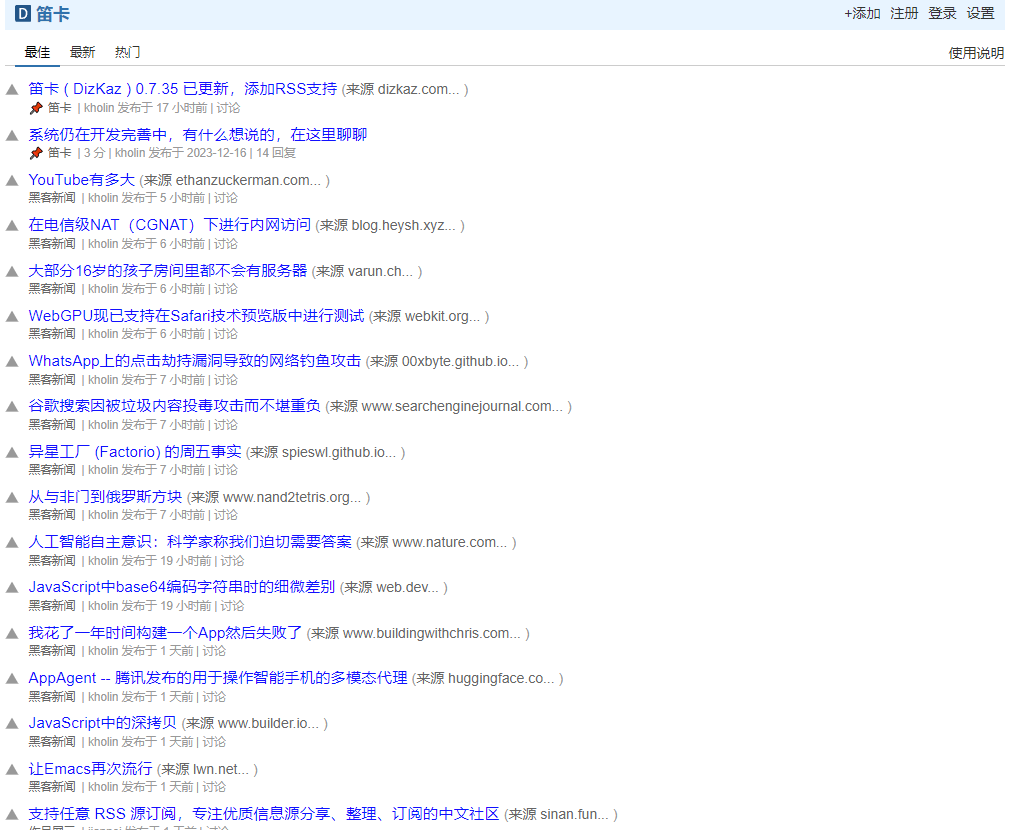
Task: Click the 黑客新闻 label under the CGNAT post
Action: [51, 243]
